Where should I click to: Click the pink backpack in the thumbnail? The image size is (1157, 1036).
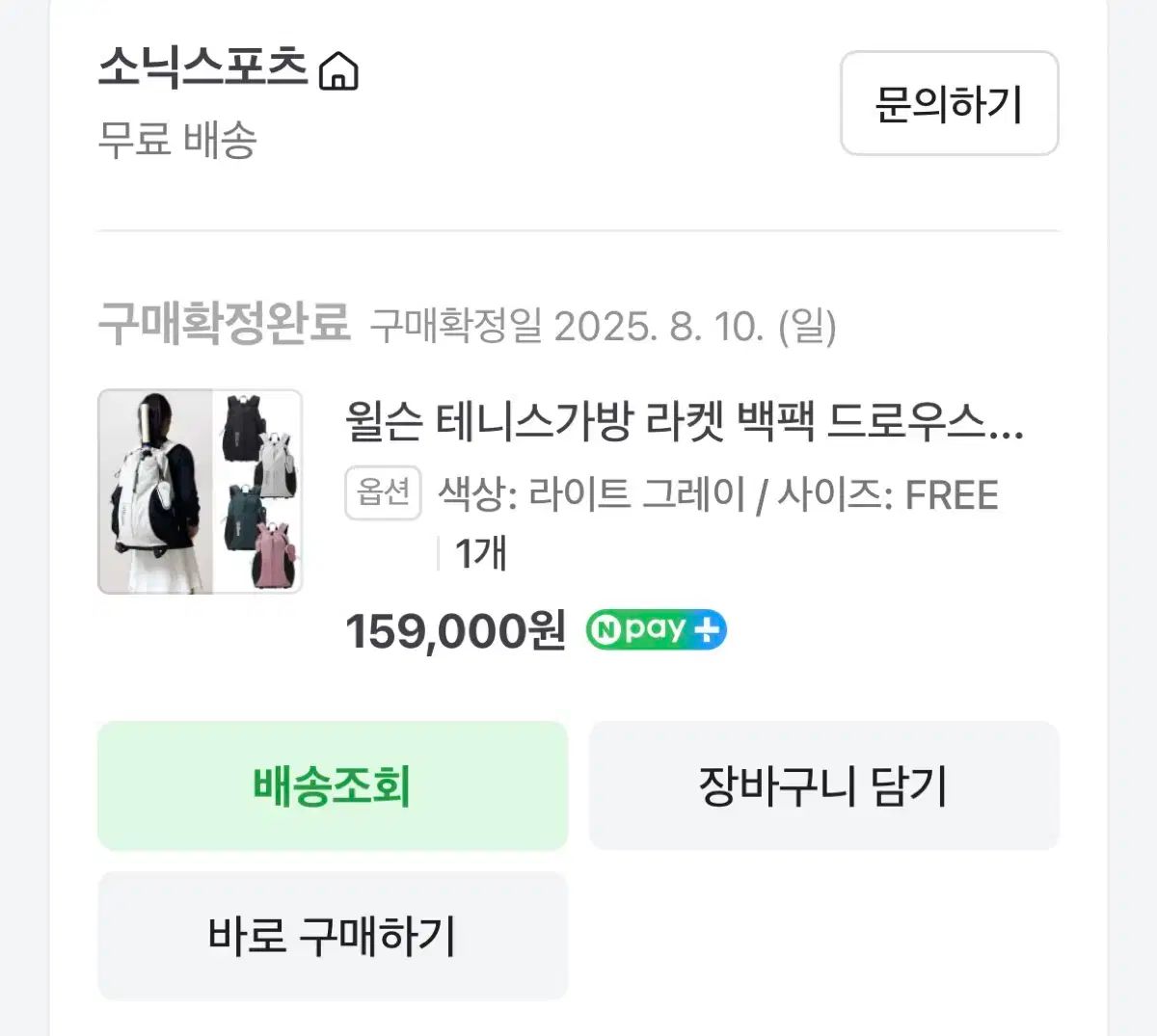click(276, 554)
